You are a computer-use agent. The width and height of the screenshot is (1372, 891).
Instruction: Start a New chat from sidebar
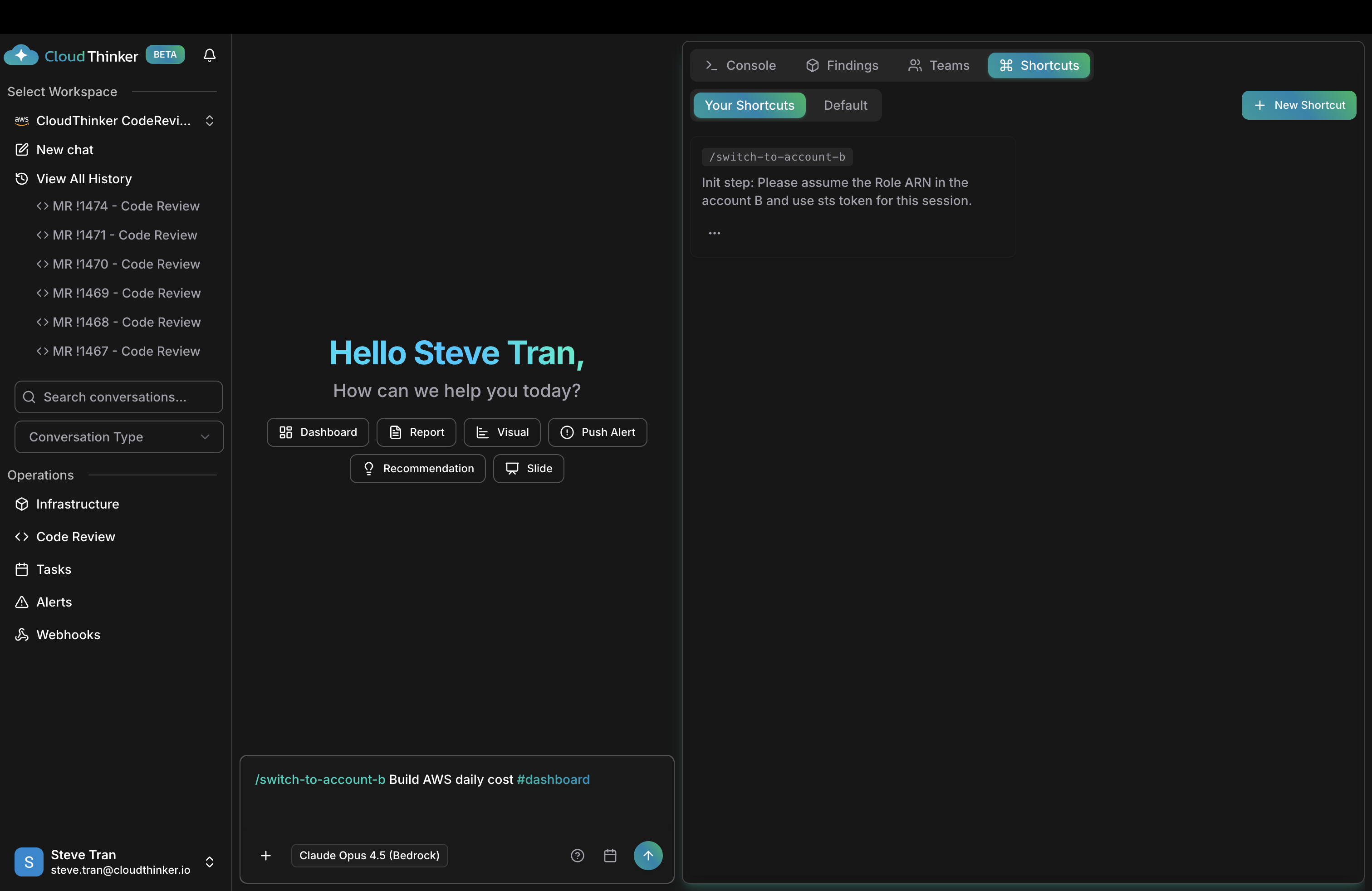pos(64,150)
